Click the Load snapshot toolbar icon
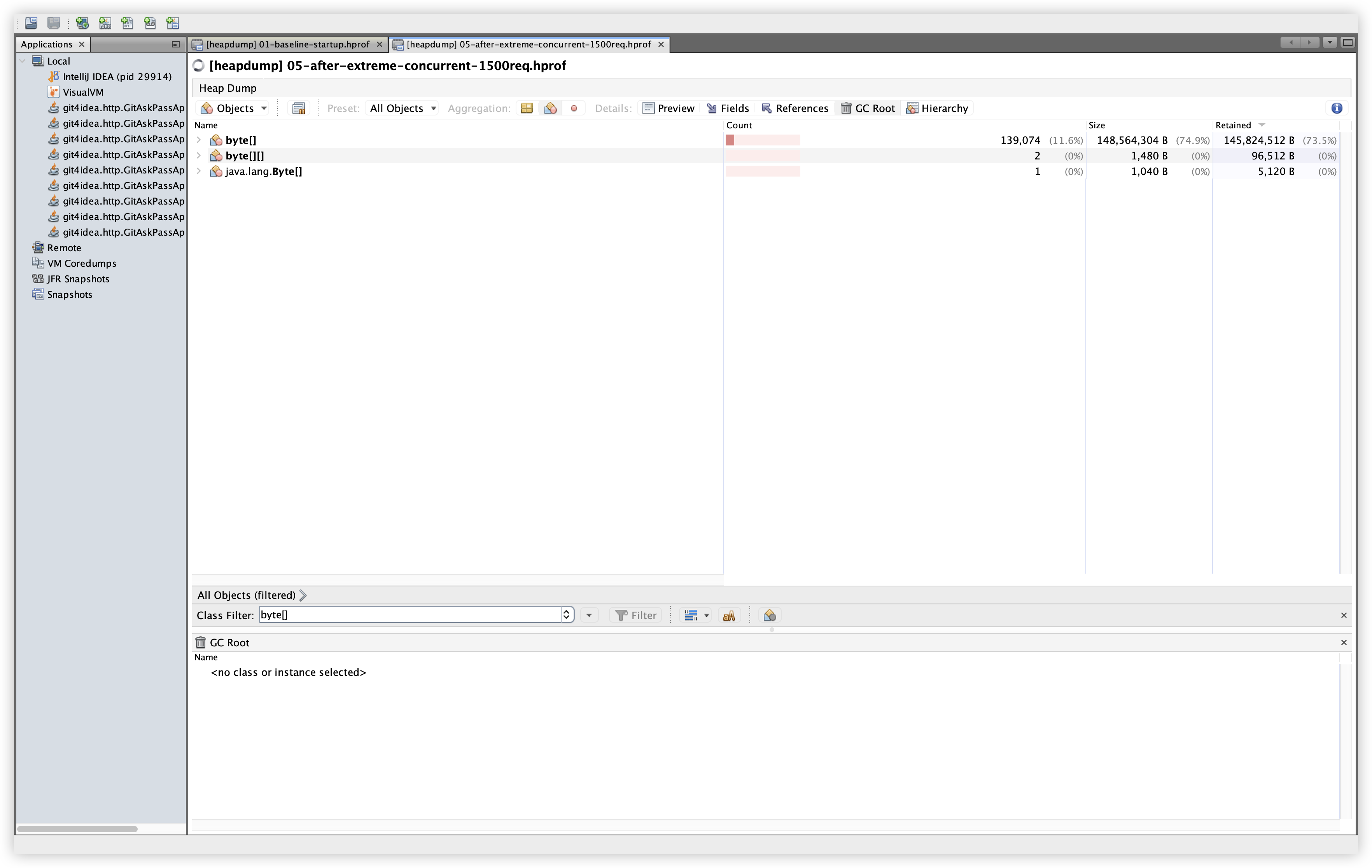1372x868 pixels. (x=31, y=23)
